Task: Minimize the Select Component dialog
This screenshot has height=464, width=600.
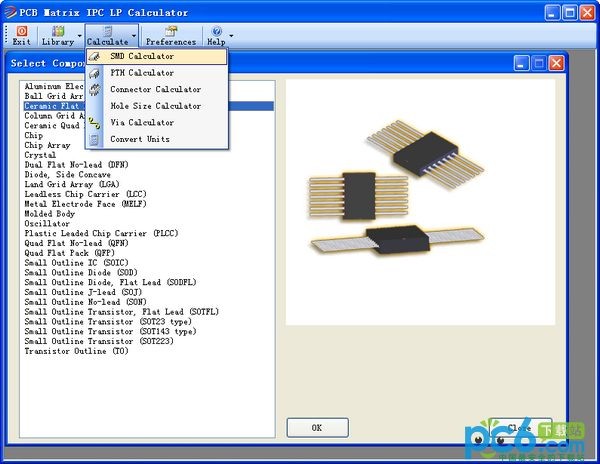Action: click(x=521, y=63)
